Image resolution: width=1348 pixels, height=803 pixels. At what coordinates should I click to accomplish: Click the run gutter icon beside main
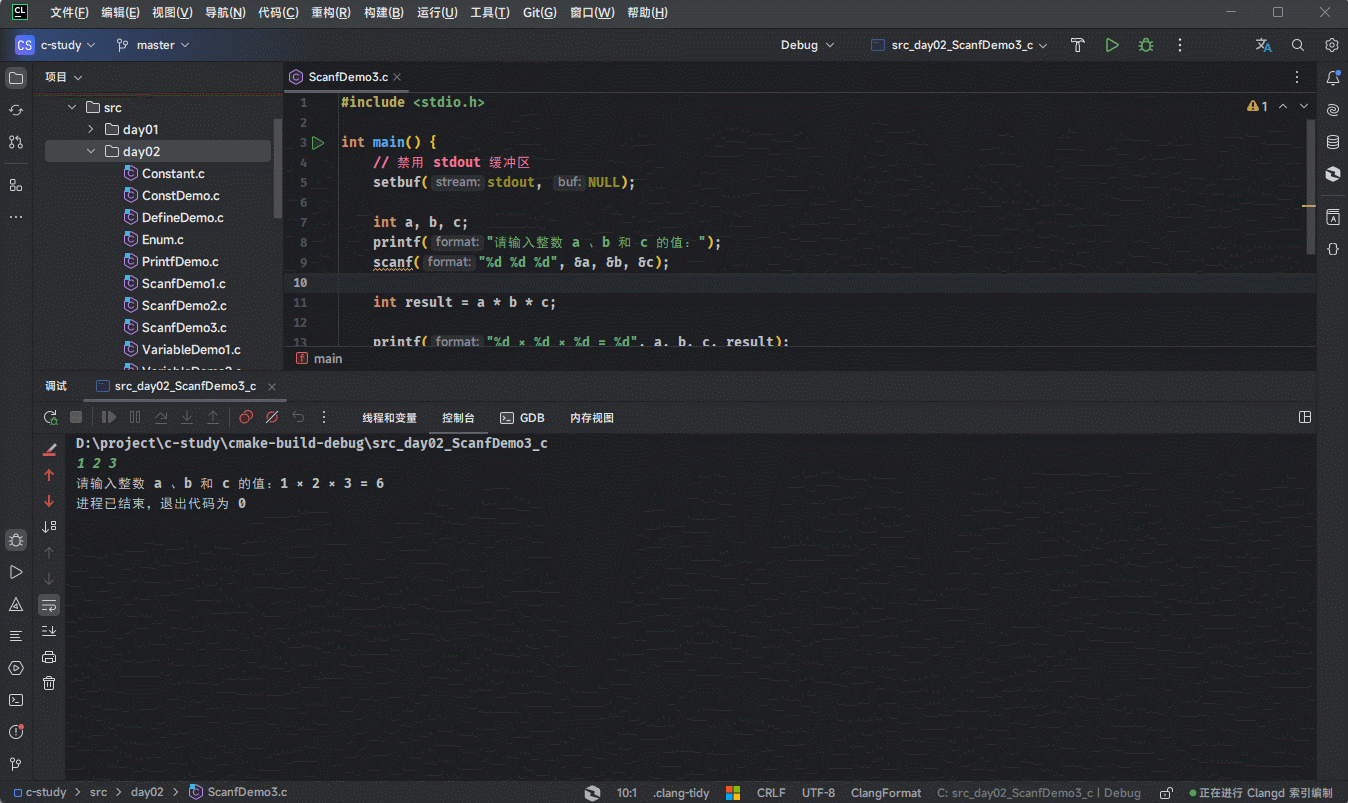(318, 142)
